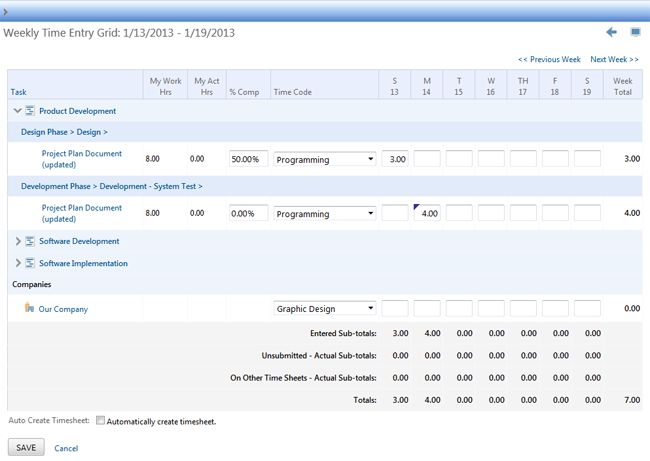
Task: Open the Design Phase > Design link
Action: [64, 132]
